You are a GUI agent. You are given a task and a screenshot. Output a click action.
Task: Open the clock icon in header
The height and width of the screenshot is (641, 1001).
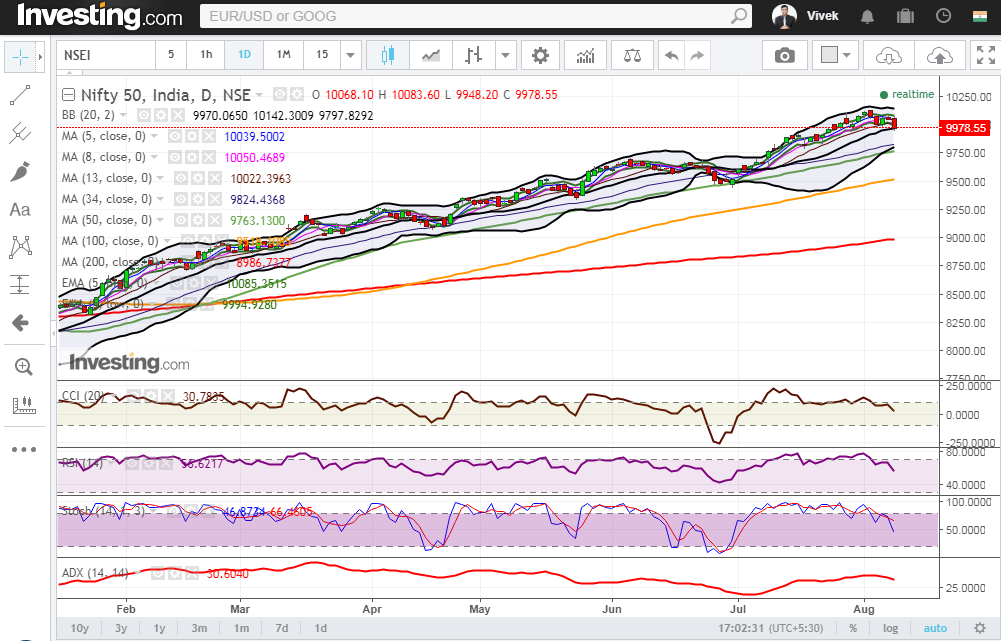tap(943, 16)
